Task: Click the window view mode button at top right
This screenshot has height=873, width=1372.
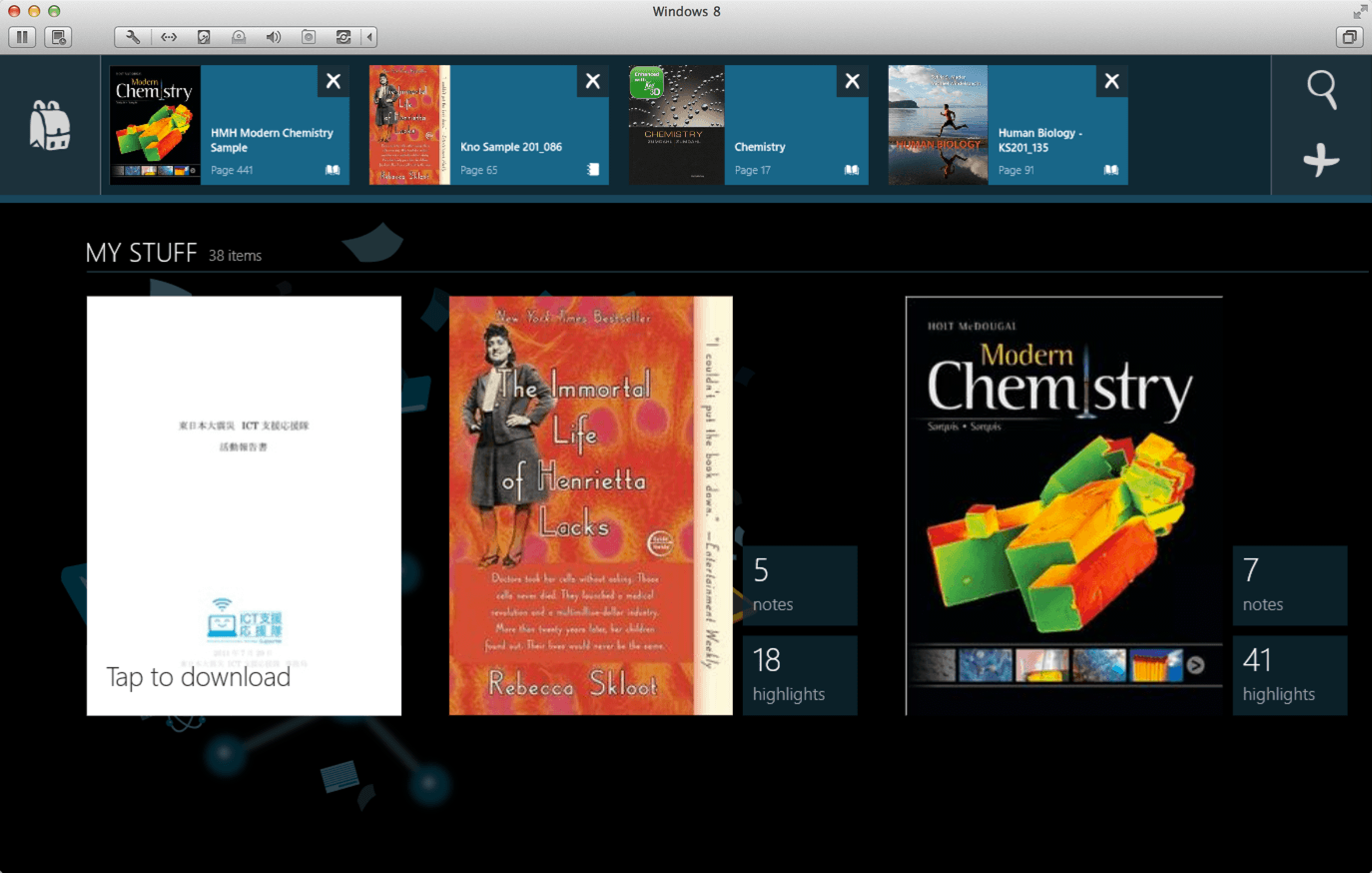Action: point(1349,37)
